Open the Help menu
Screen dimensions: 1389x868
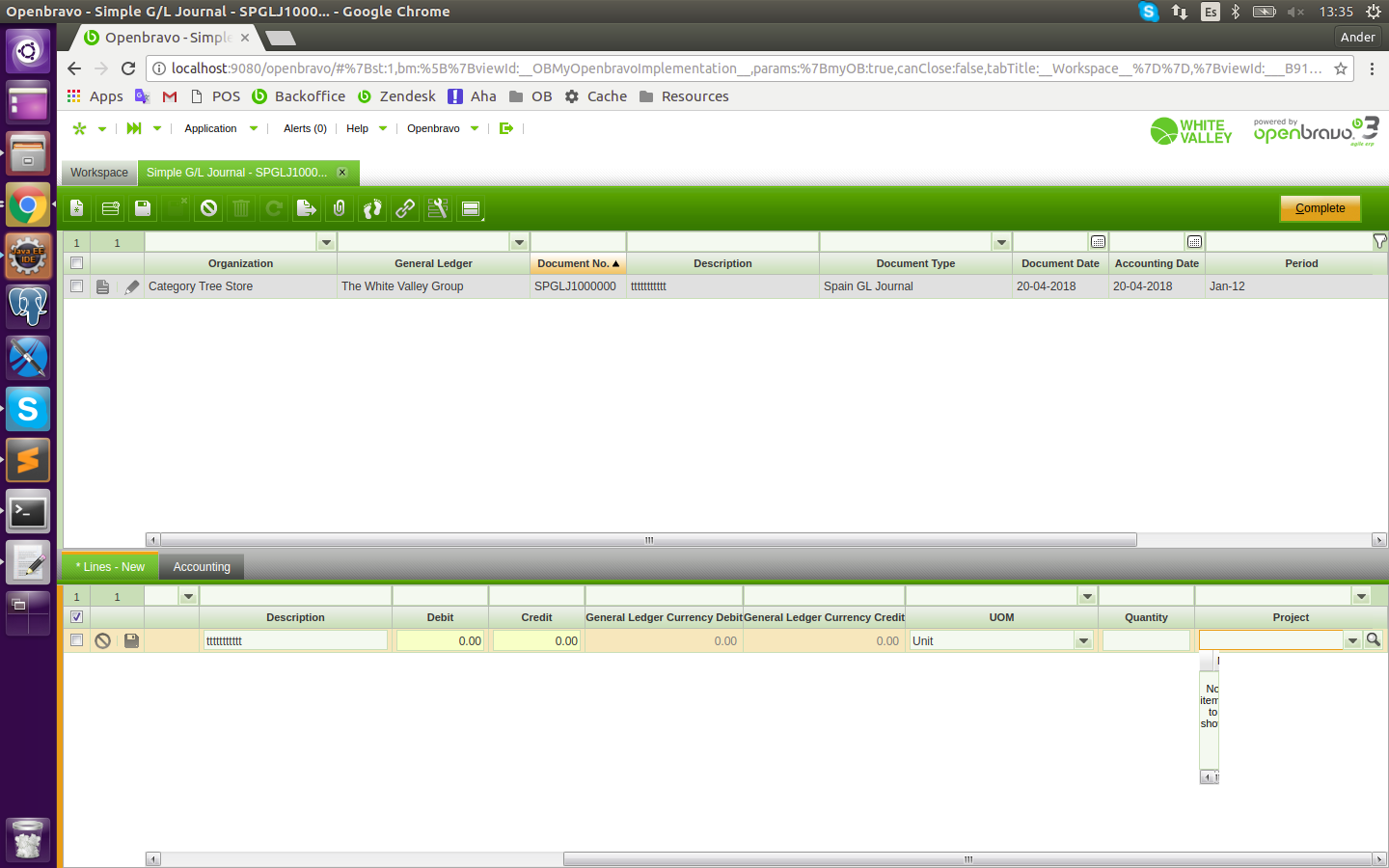click(357, 128)
